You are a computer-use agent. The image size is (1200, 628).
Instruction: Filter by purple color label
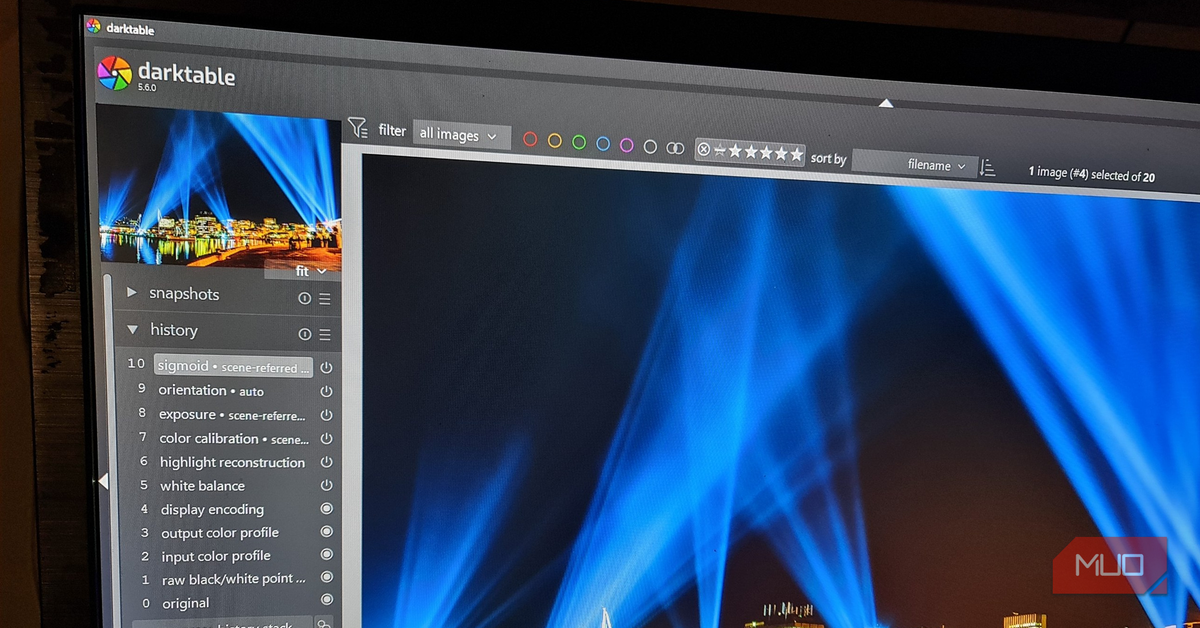pyautogui.click(x=627, y=145)
